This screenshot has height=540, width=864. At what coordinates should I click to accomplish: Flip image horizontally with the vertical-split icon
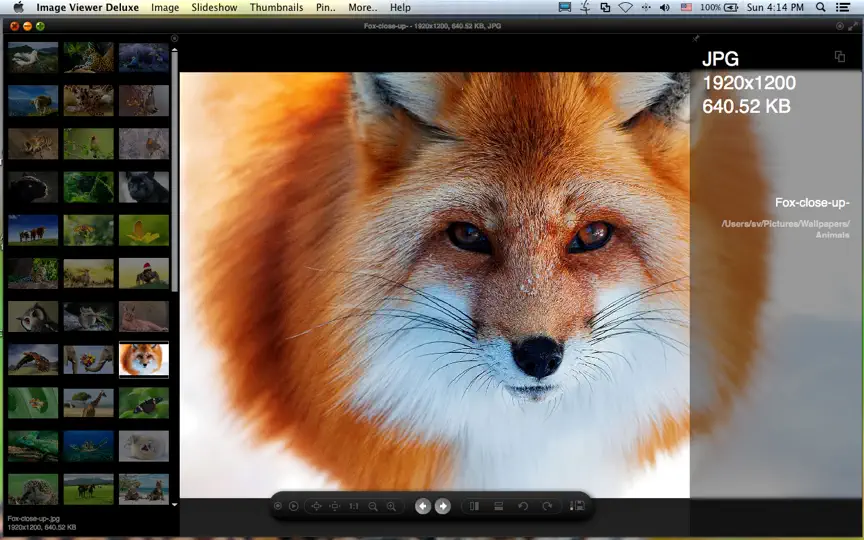(x=474, y=506)
